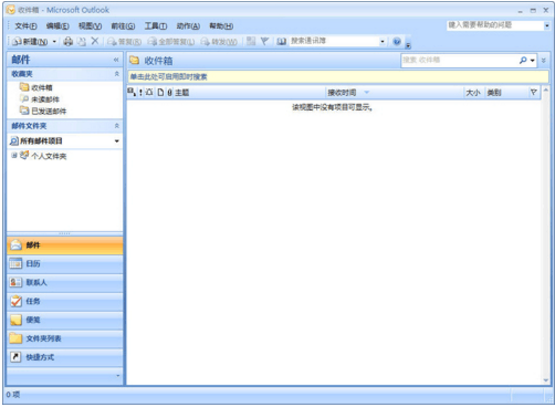Viewport: 556px width, 406px height.
Task: Click the Follow Up flag toolbar icon
Action: pyautogui.click(x=265, y=41)
